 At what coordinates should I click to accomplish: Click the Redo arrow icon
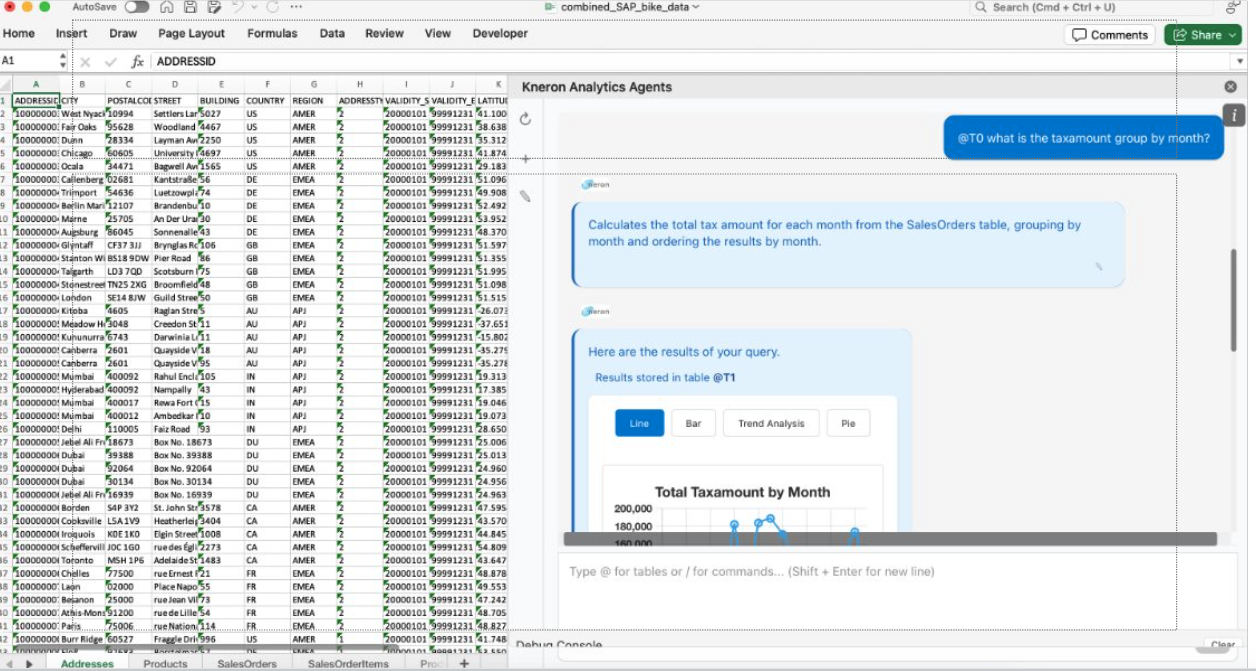pos(272,7)
